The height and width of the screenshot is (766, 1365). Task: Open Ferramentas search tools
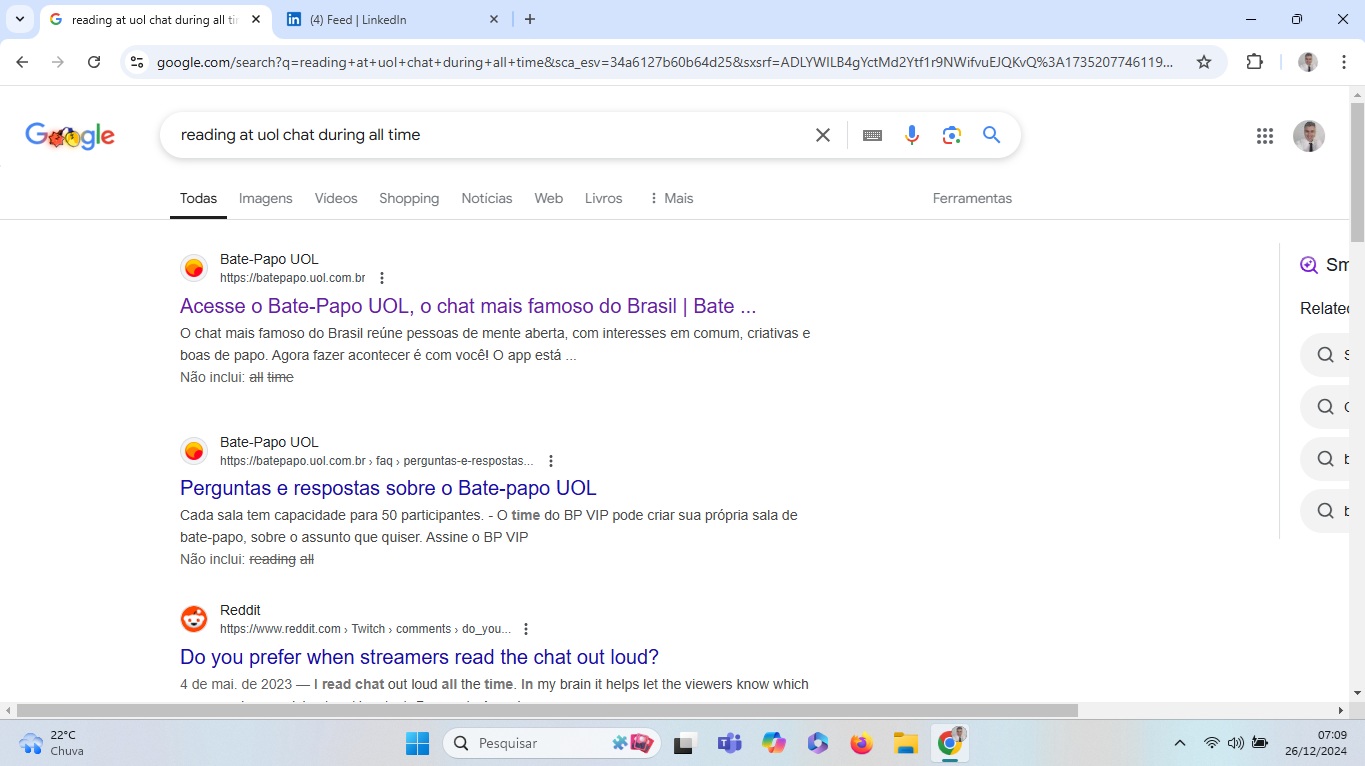coord(972,198)
